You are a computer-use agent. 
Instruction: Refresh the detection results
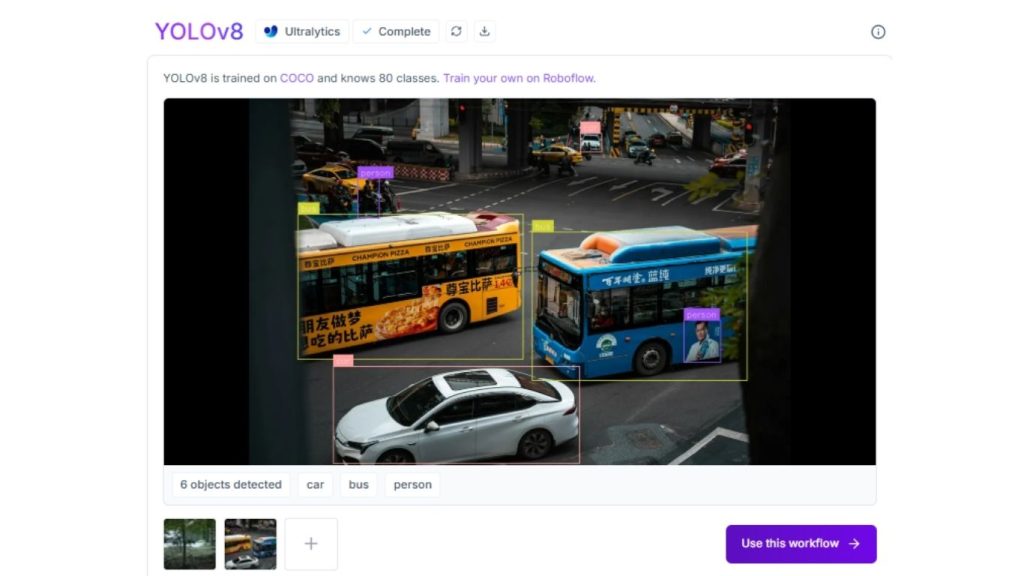click(457, 31)
